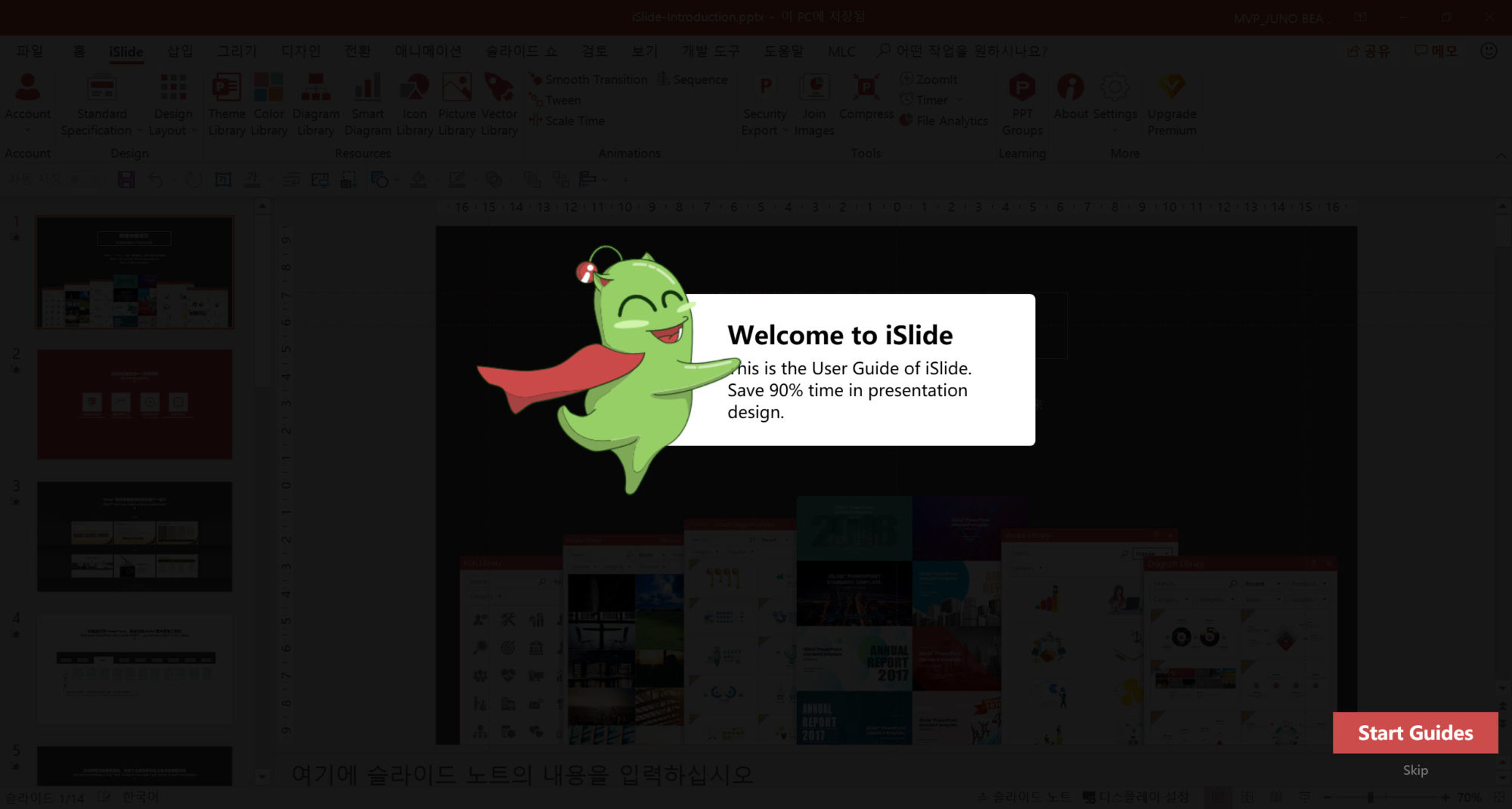The width and height of the screenshot is (1512, 809).
Task: Open the Join Images tool
Action: (814, 105)
